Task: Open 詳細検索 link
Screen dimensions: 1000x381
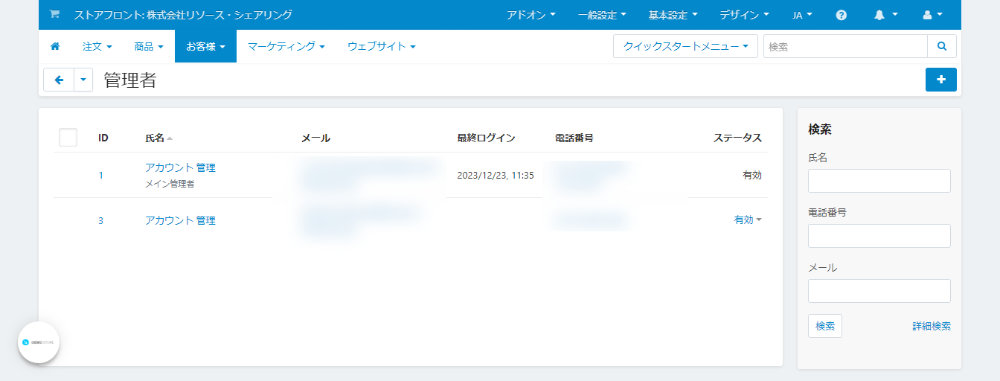Action: click(931, 325)
